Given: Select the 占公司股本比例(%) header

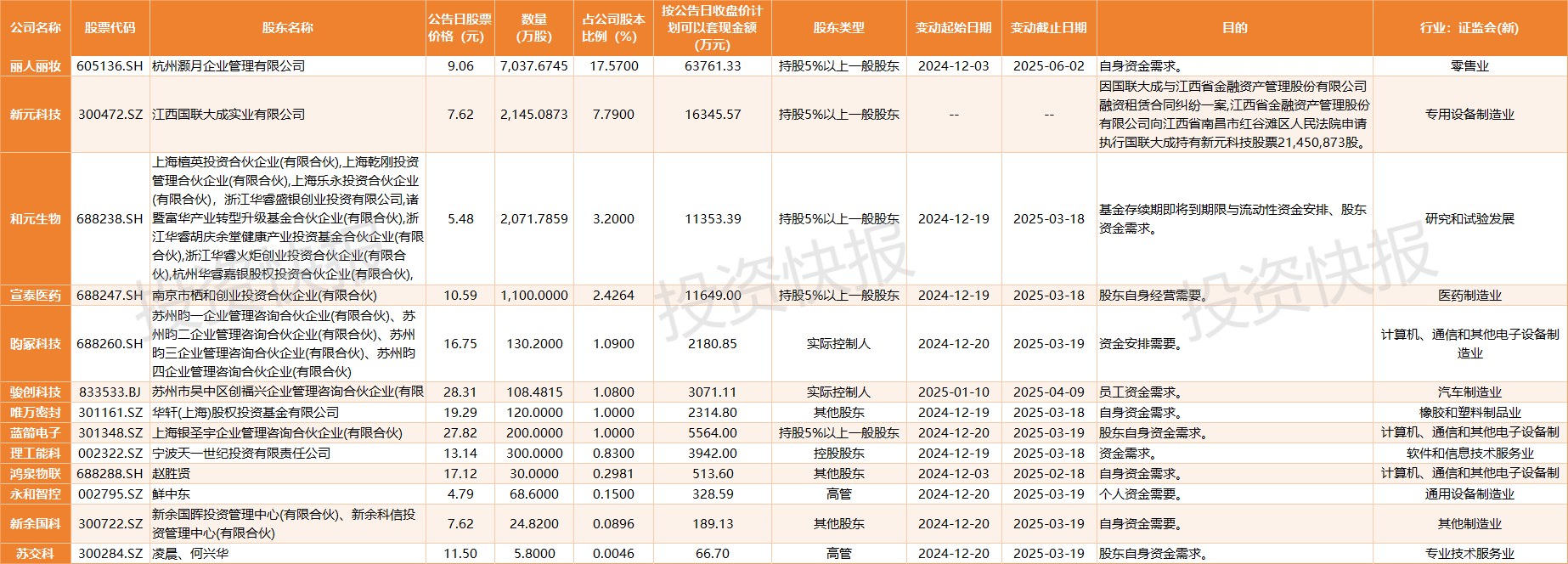Looking at the screenshot, I should pyautogui.click(x=613, y=28).
